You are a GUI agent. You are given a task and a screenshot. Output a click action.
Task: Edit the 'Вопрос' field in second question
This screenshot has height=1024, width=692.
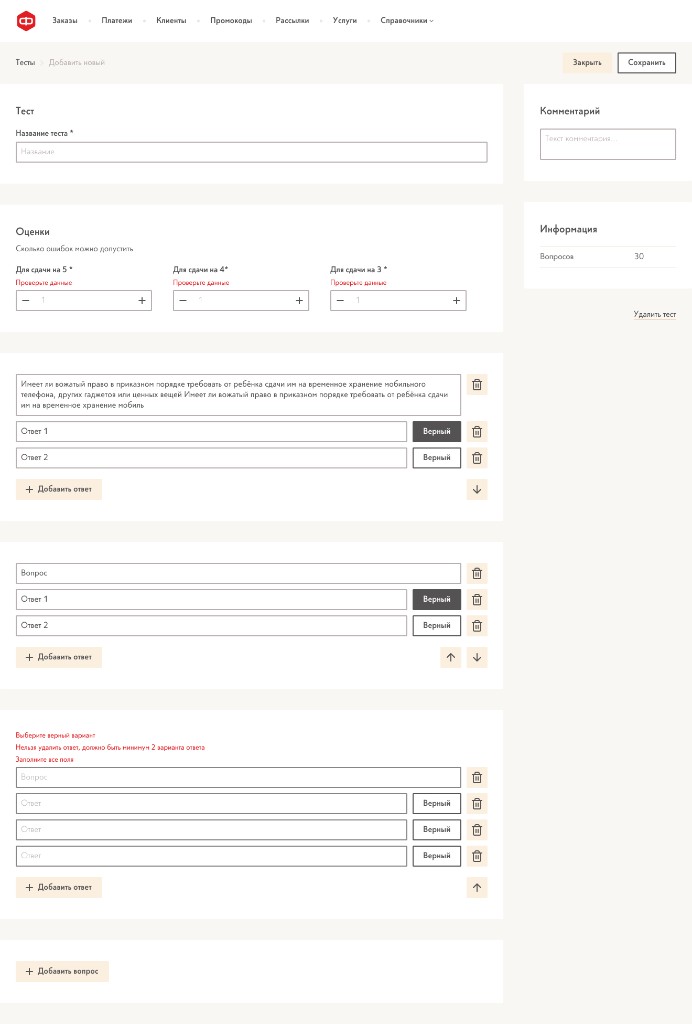pos(238,573)
